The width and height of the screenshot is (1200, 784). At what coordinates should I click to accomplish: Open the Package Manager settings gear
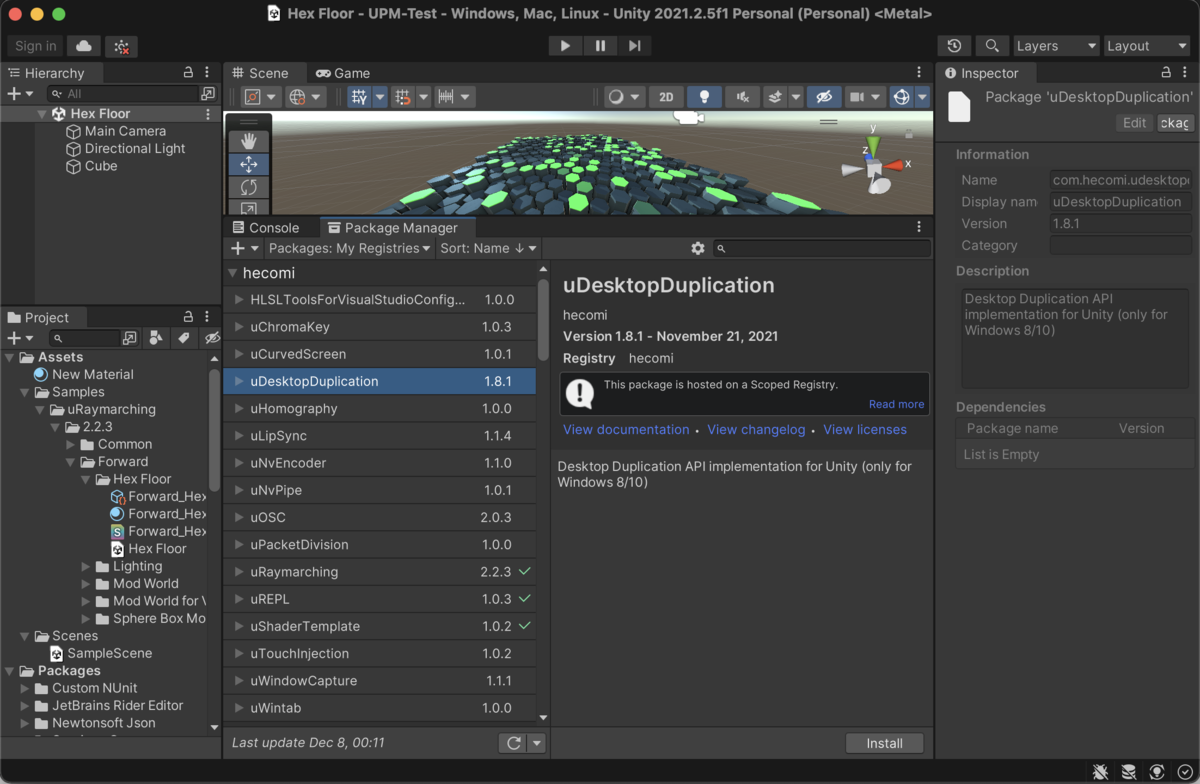pyautogui.click(x=697, y=248)
